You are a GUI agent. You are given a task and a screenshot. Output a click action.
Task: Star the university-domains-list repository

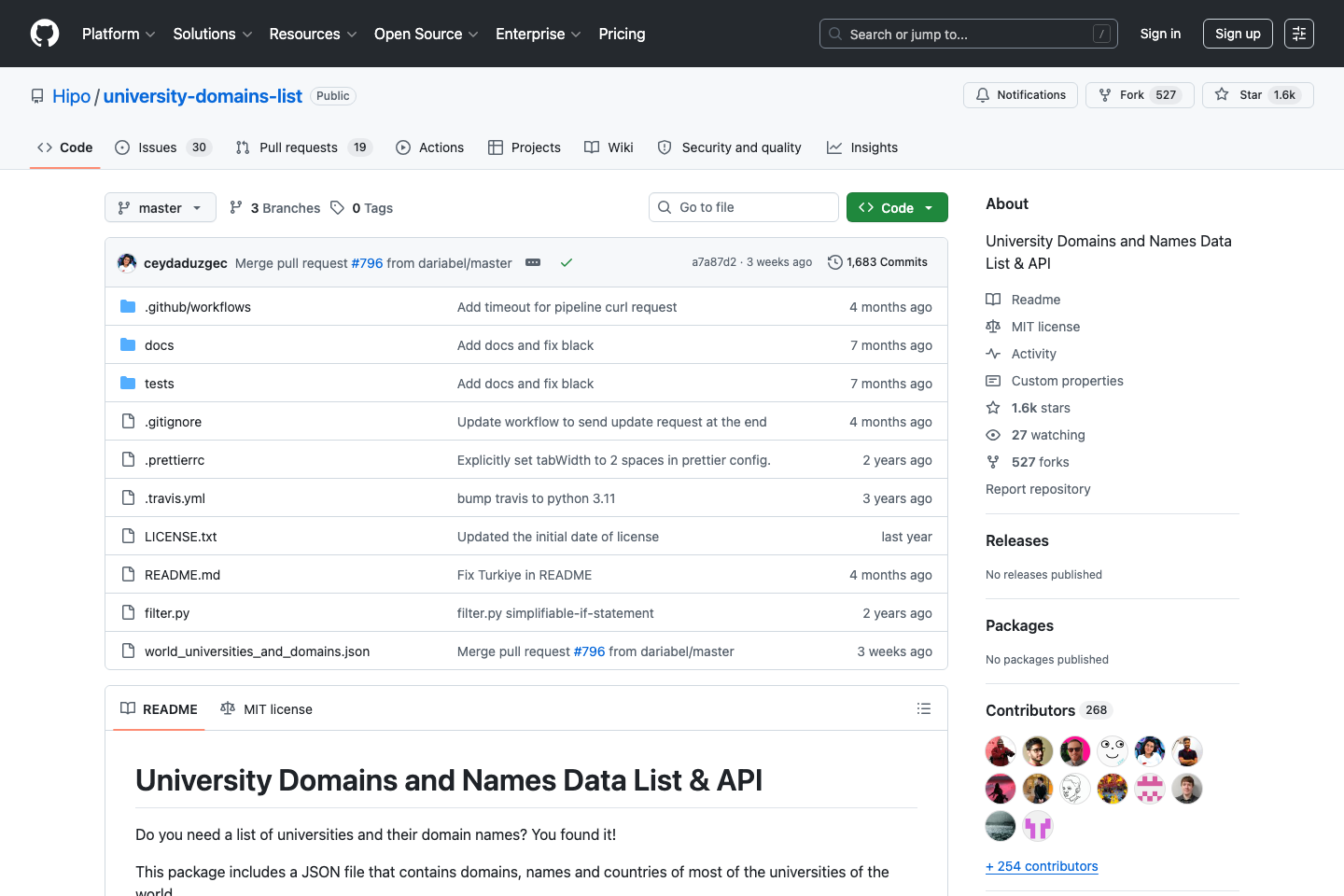[1257, 94]
